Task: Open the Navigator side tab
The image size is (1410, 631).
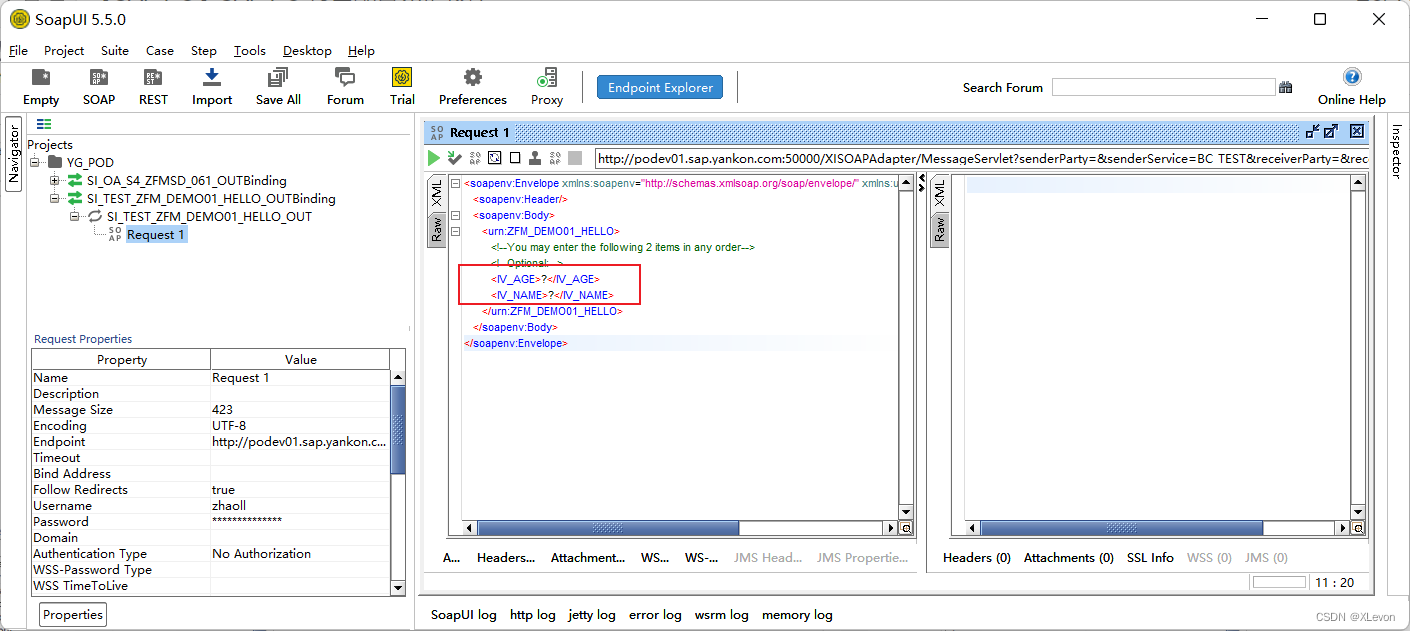Action: tap(14, 154)
